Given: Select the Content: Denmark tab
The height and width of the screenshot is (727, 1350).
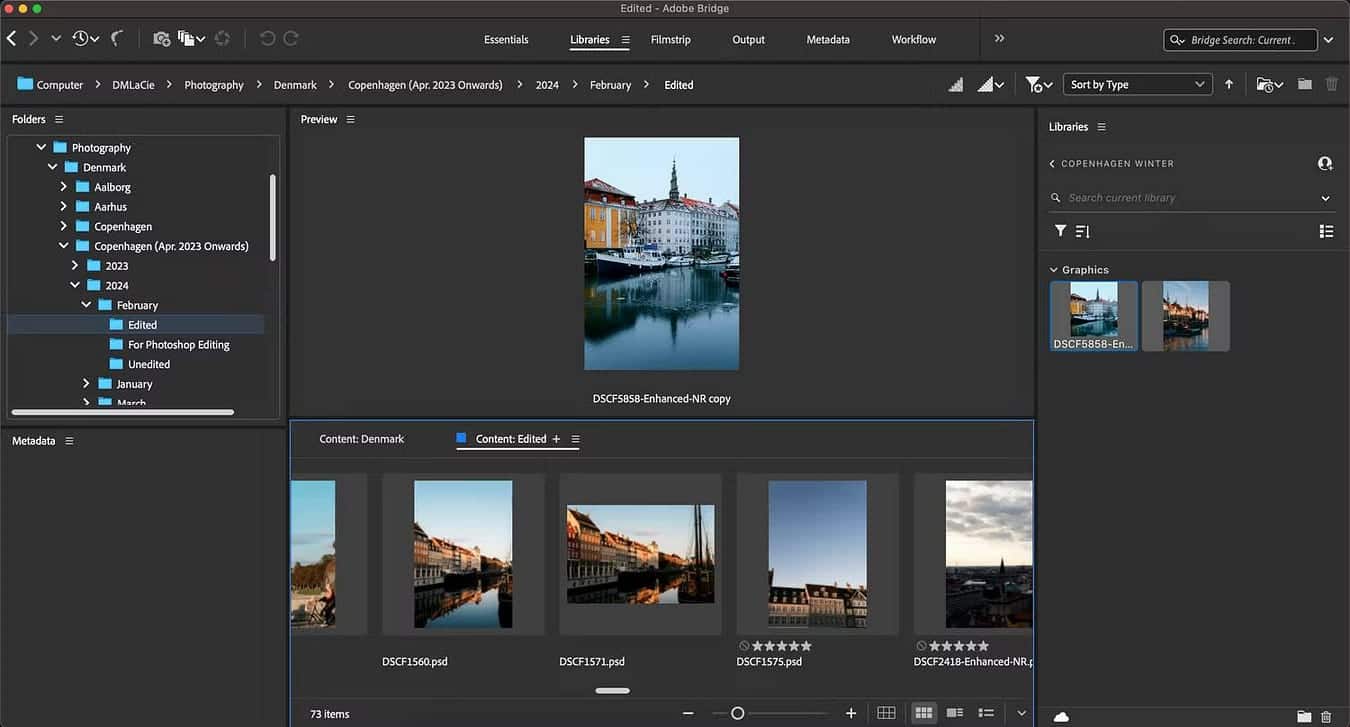Looking at the screenshot, I should [361, 438].
